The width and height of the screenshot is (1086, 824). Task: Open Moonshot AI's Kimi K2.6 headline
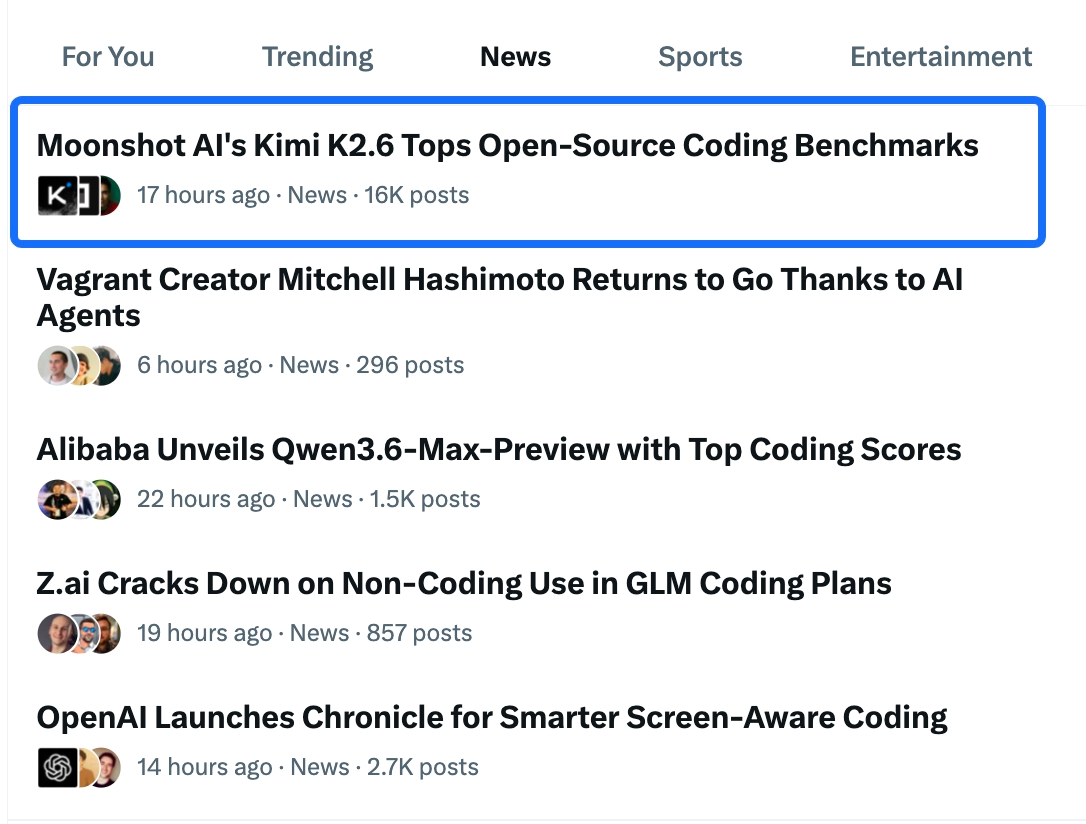tap(507, 145)
